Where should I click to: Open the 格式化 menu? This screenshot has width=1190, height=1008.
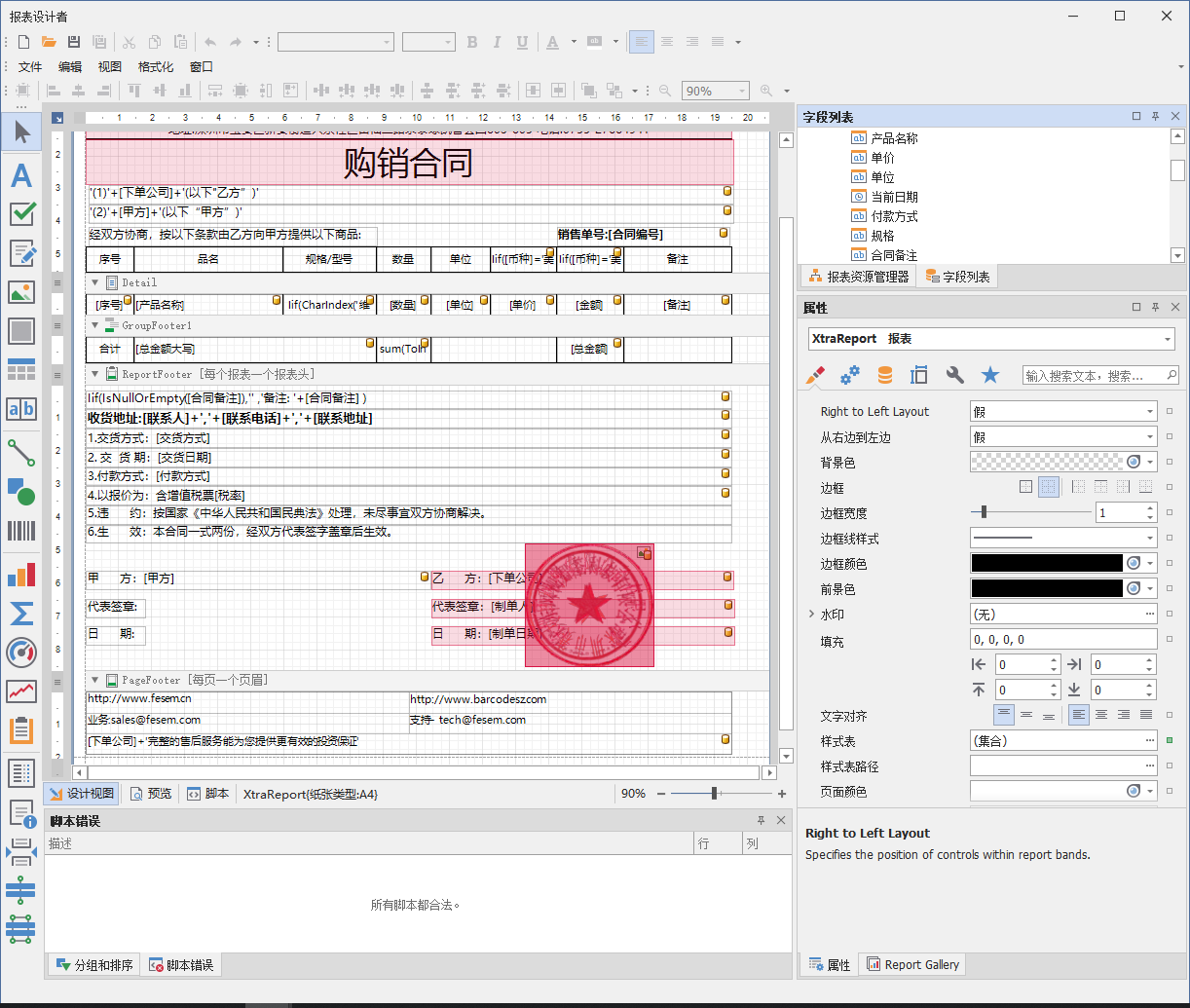156,67
